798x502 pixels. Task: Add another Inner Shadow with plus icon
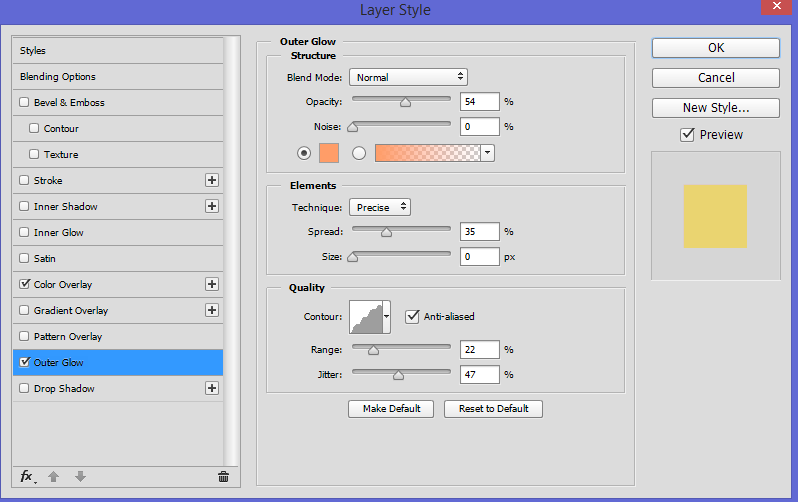click(x=211, y=206)
